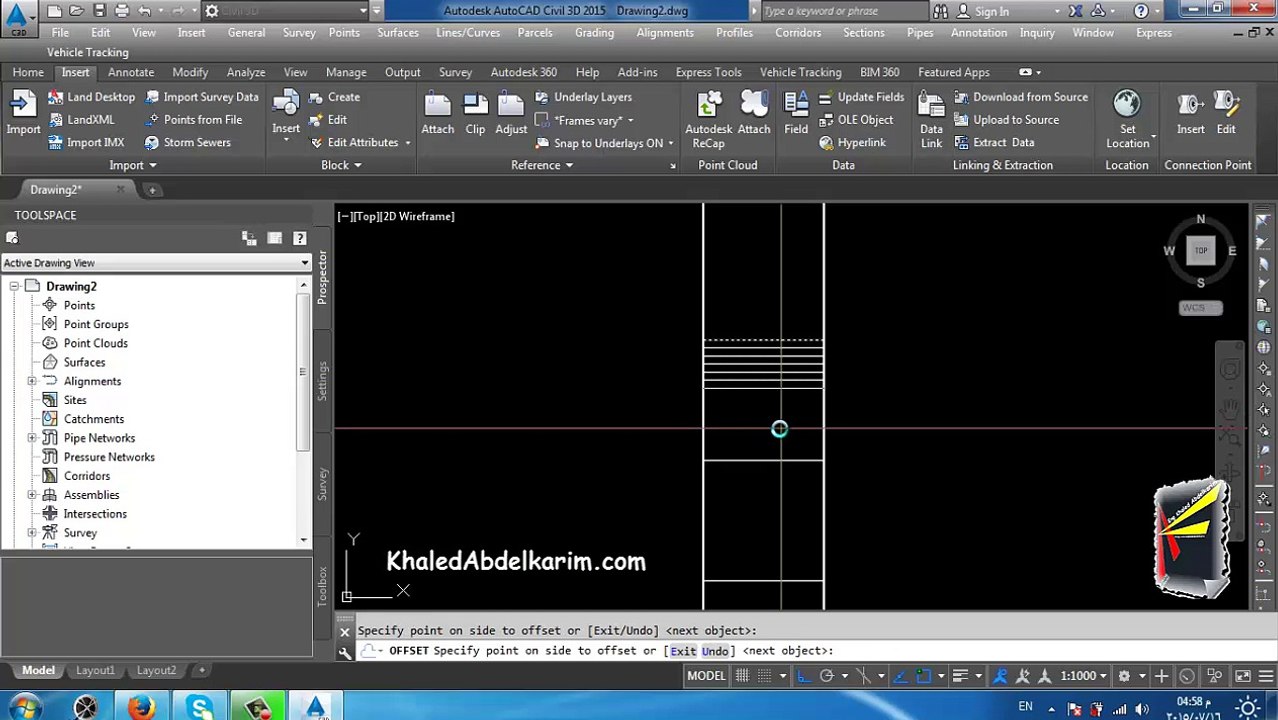Click the Connection Point Edit icon

pos(1226,113)
